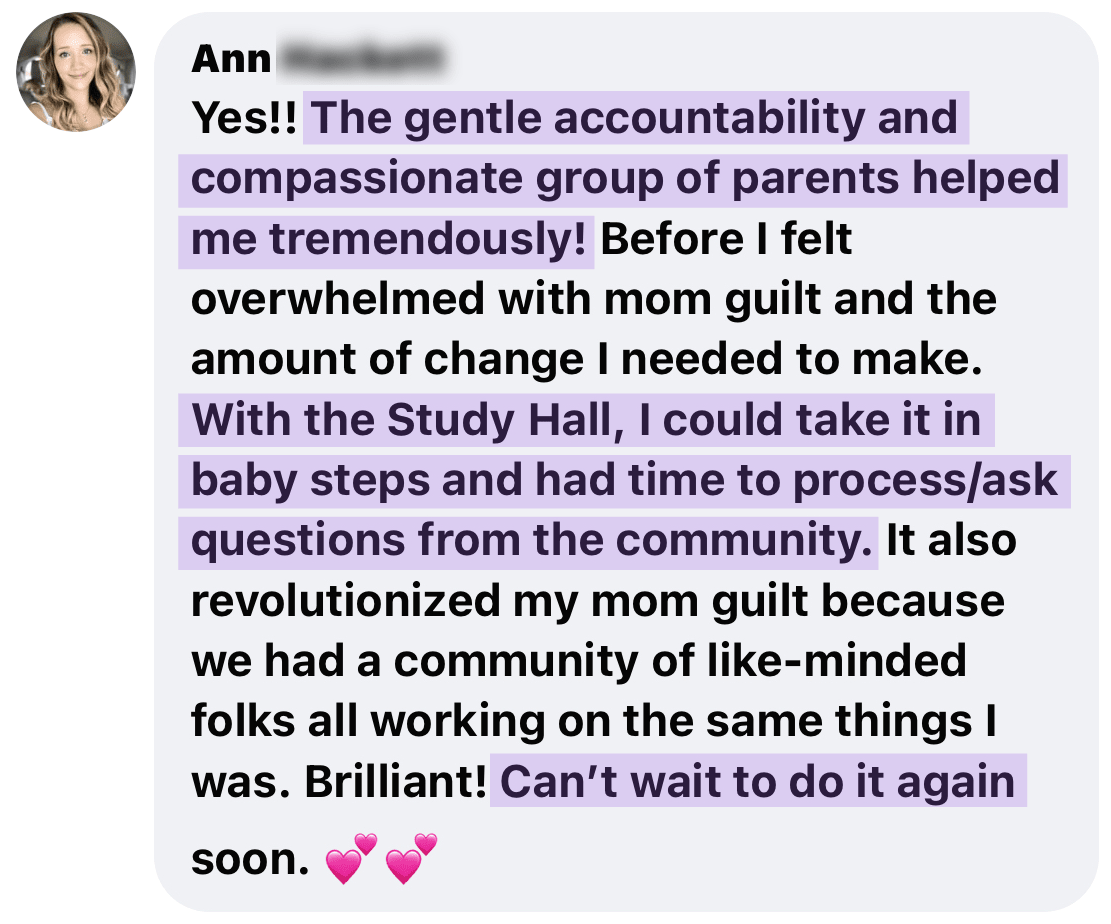
Task: Click line 'overwhelmed with mom guilt and the'
Action: click(x=594, y=299)
